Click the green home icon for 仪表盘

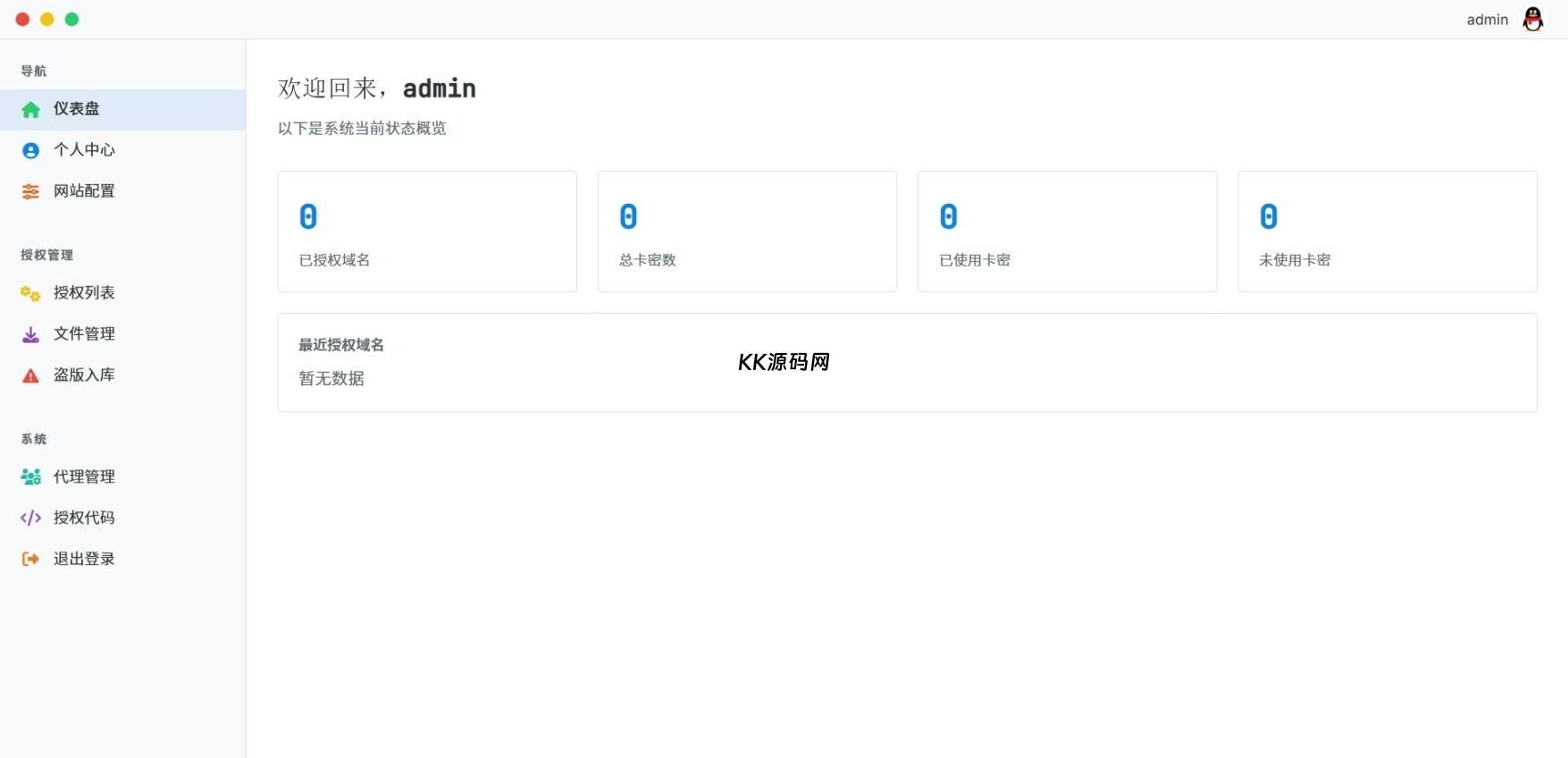tap(30, 110)
